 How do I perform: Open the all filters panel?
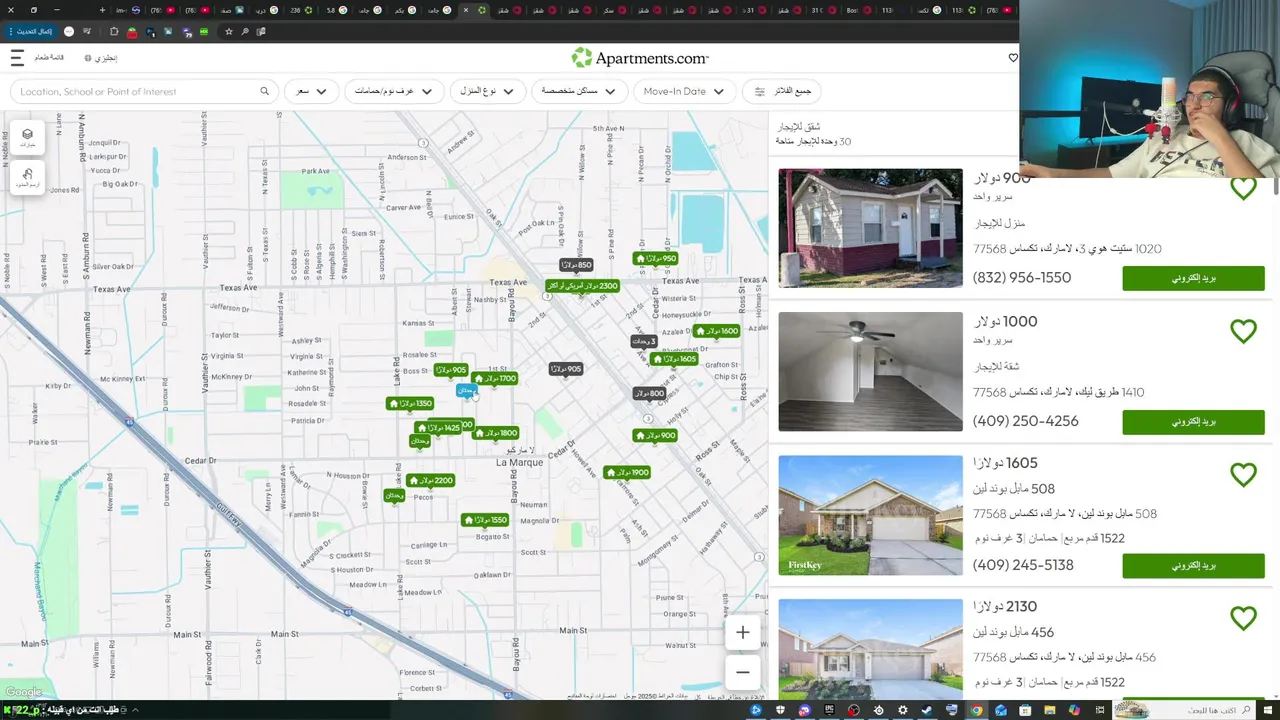[x=782, y=91]
